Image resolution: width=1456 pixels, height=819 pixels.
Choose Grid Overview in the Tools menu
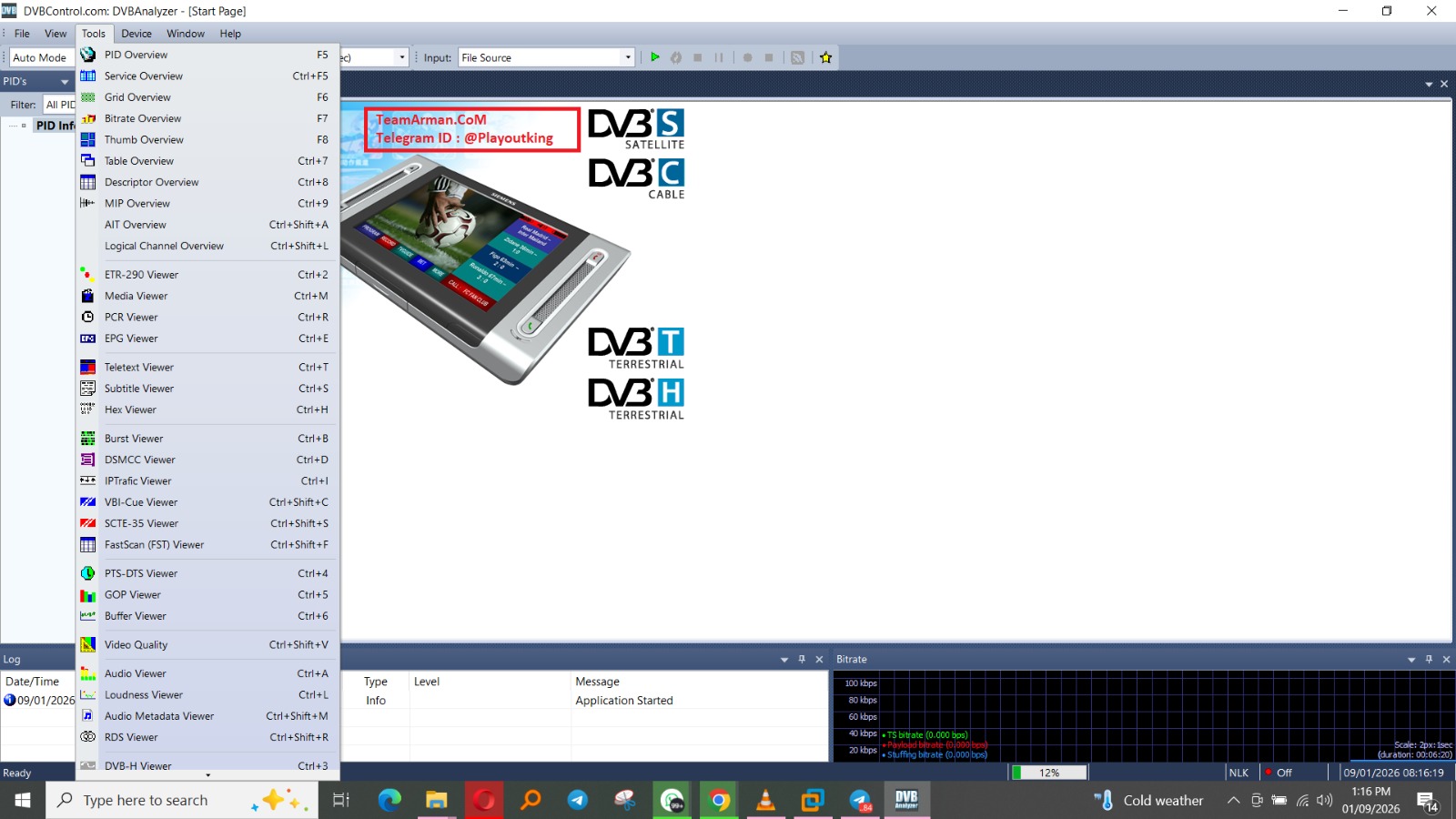(207, 97)
